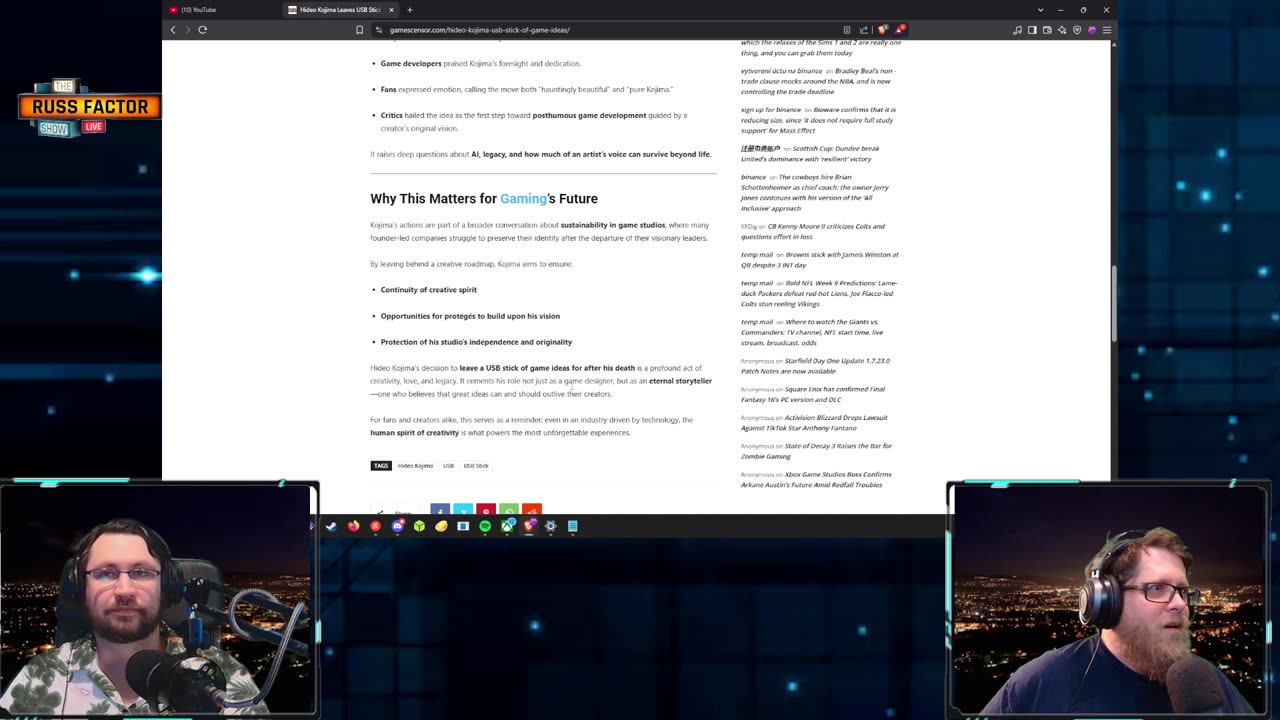This screenshot has height=720, width=1280.
Task: Open site info icon beside the URL
Action: pyautogui.click(x=379, y=30)
